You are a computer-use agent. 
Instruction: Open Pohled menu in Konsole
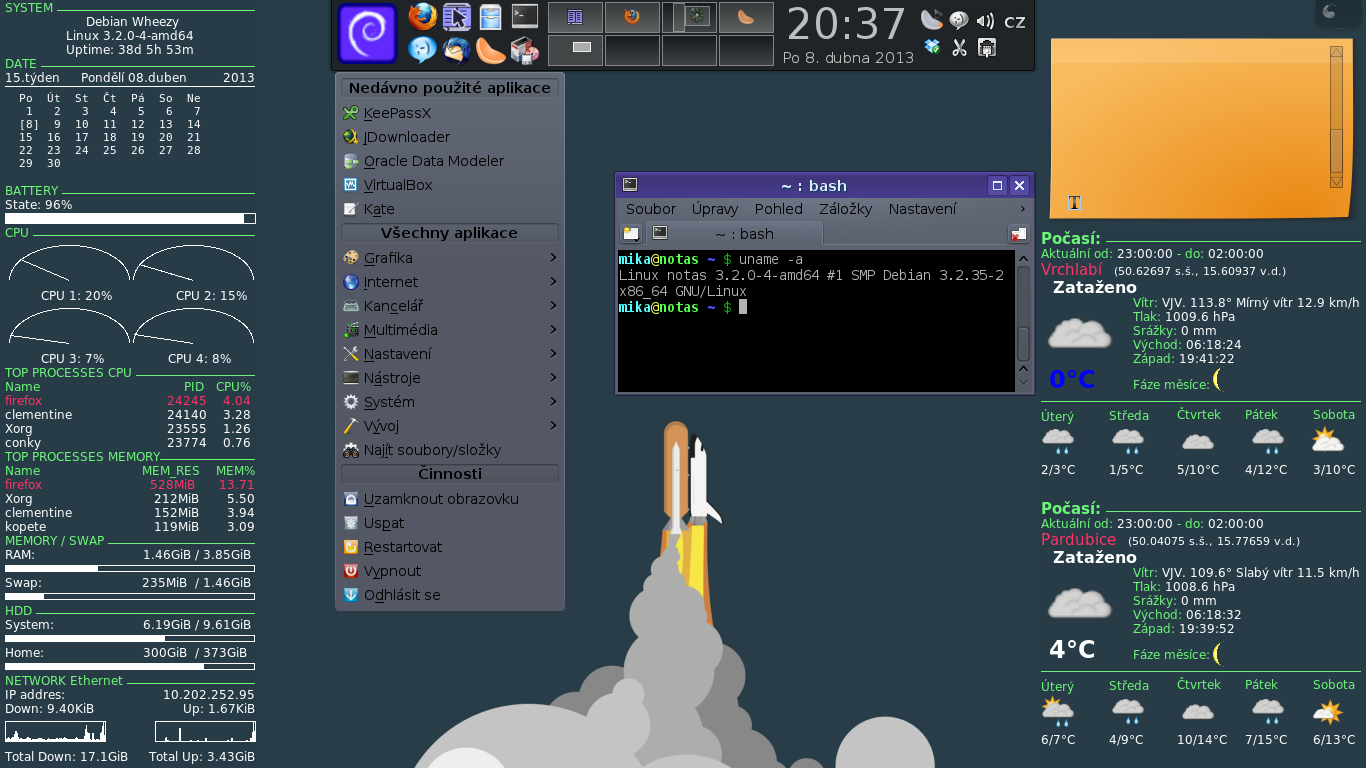pos(779,209)
